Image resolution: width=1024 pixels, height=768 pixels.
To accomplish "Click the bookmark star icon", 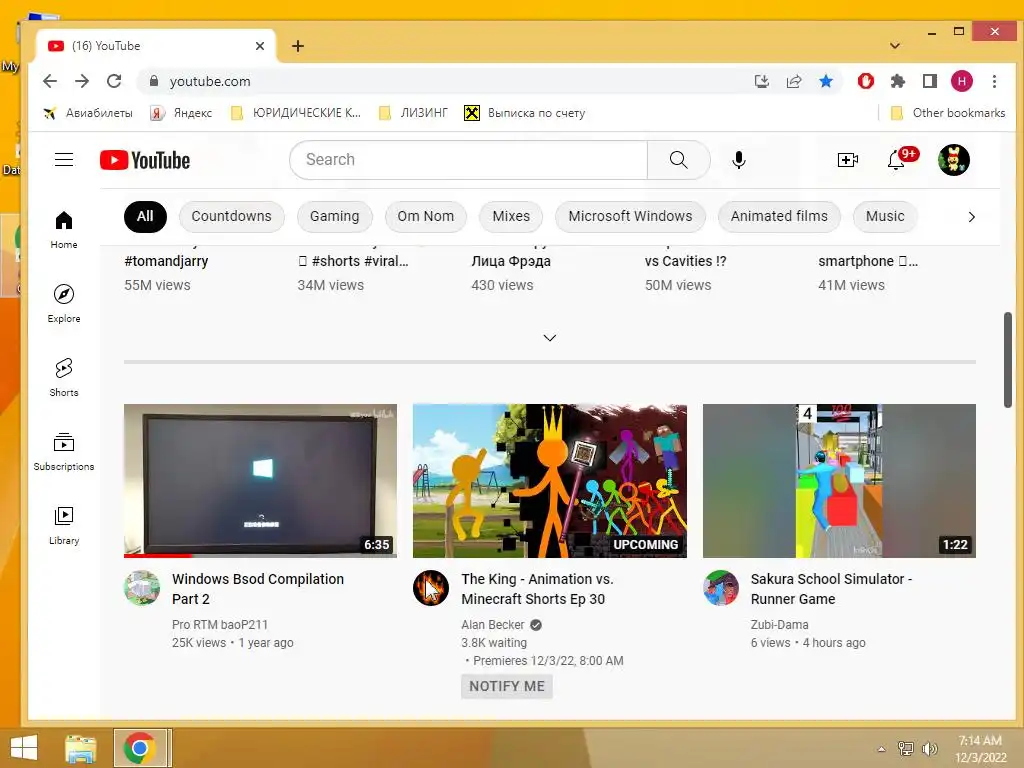I will [826, 81].
